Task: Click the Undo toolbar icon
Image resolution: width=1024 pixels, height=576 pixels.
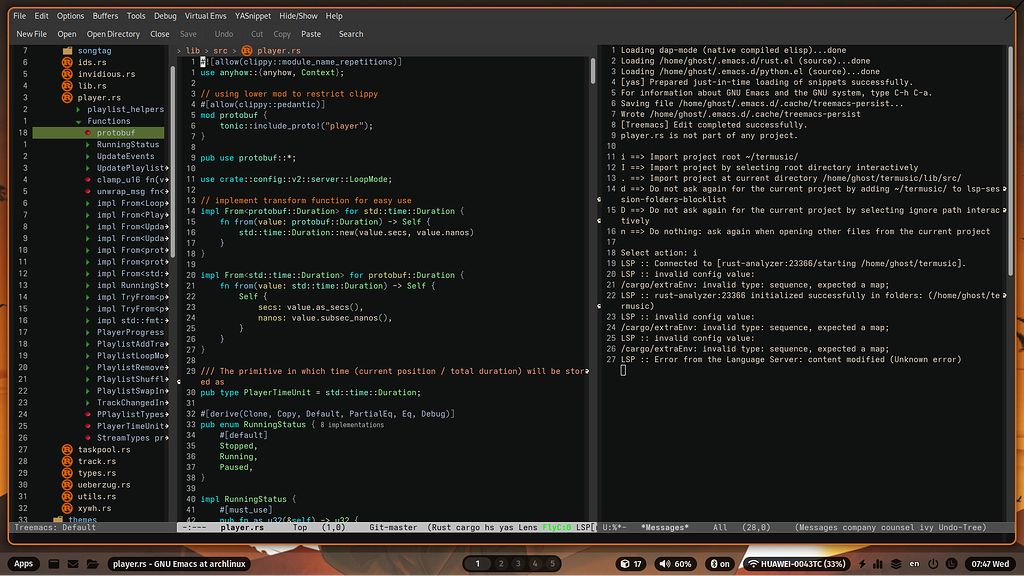Action: point(222,33)
